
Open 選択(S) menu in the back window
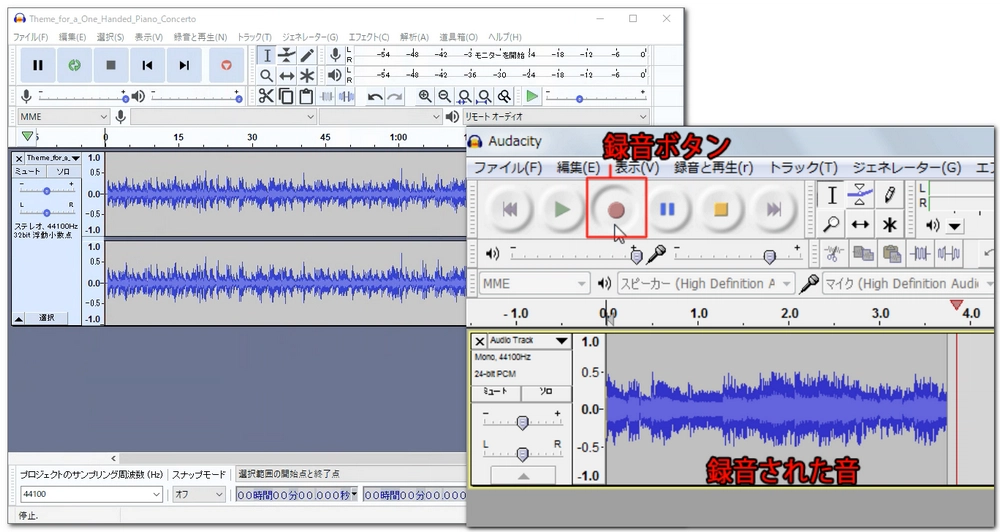110,37
